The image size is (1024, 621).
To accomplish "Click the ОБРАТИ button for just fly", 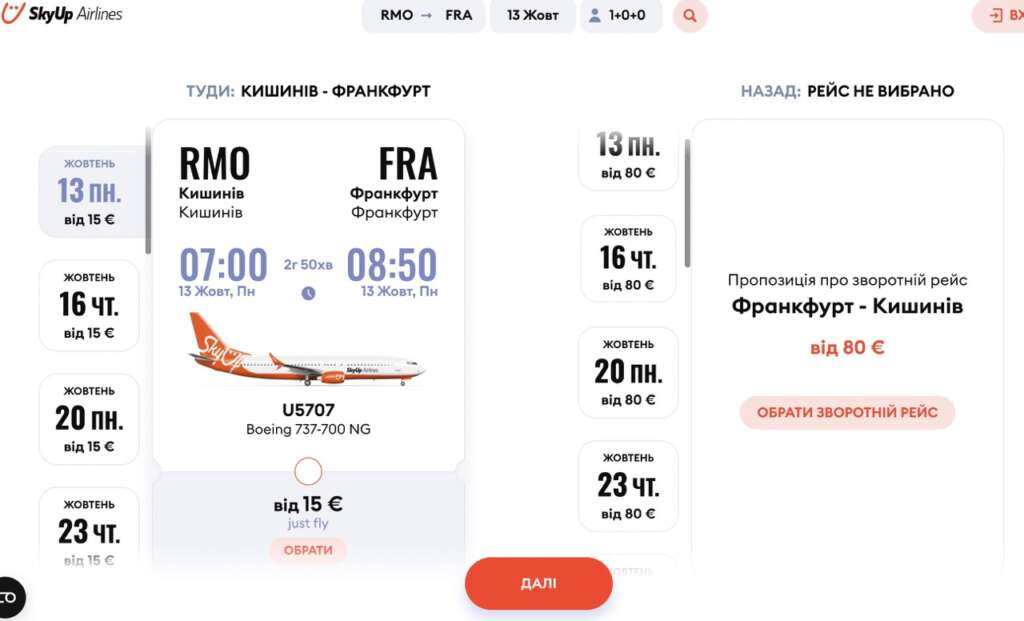I will 308,550.
